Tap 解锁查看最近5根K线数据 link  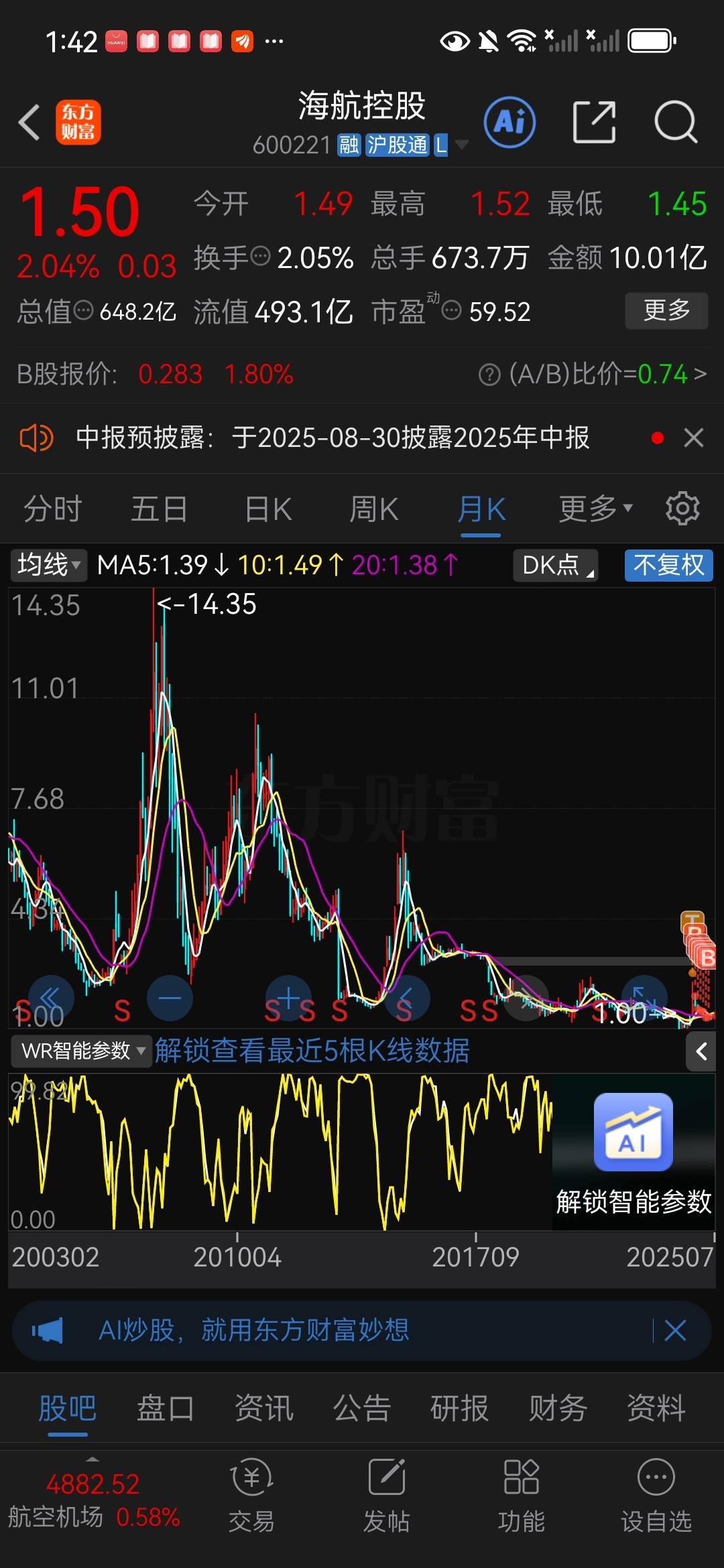coord(312,1051)
